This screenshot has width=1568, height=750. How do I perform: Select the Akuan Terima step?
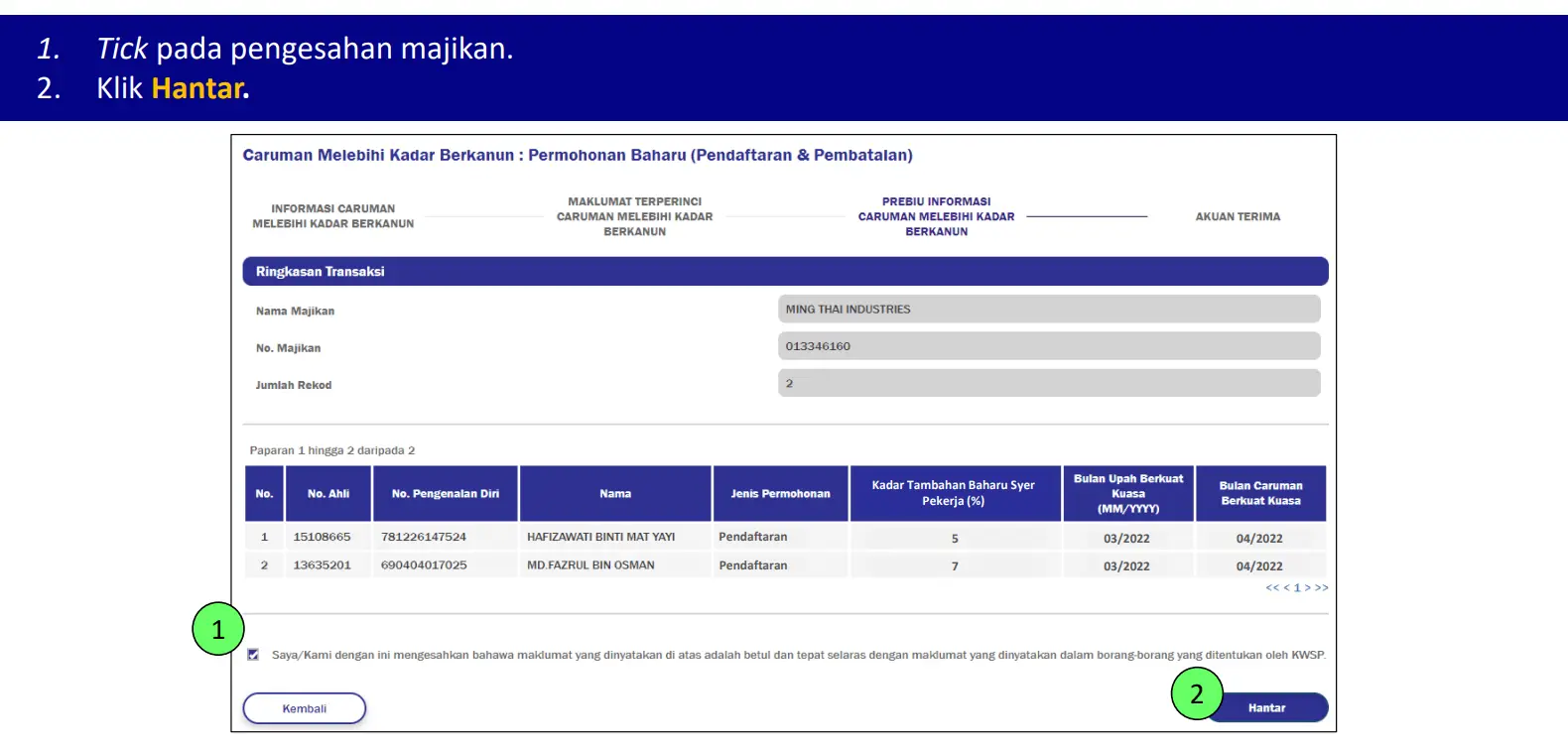click(1238, 216)
